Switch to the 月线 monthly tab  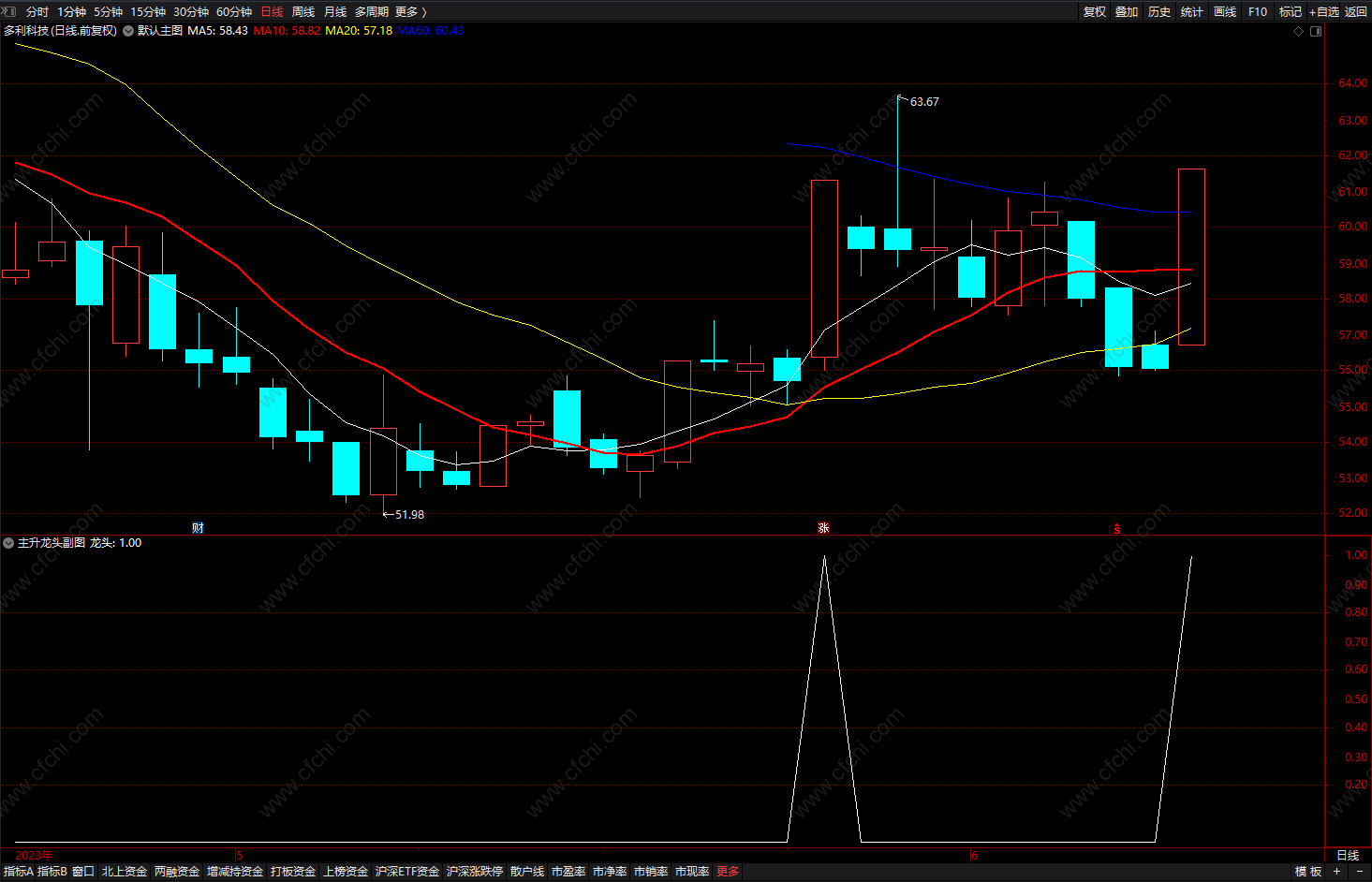tap(335, 12)
